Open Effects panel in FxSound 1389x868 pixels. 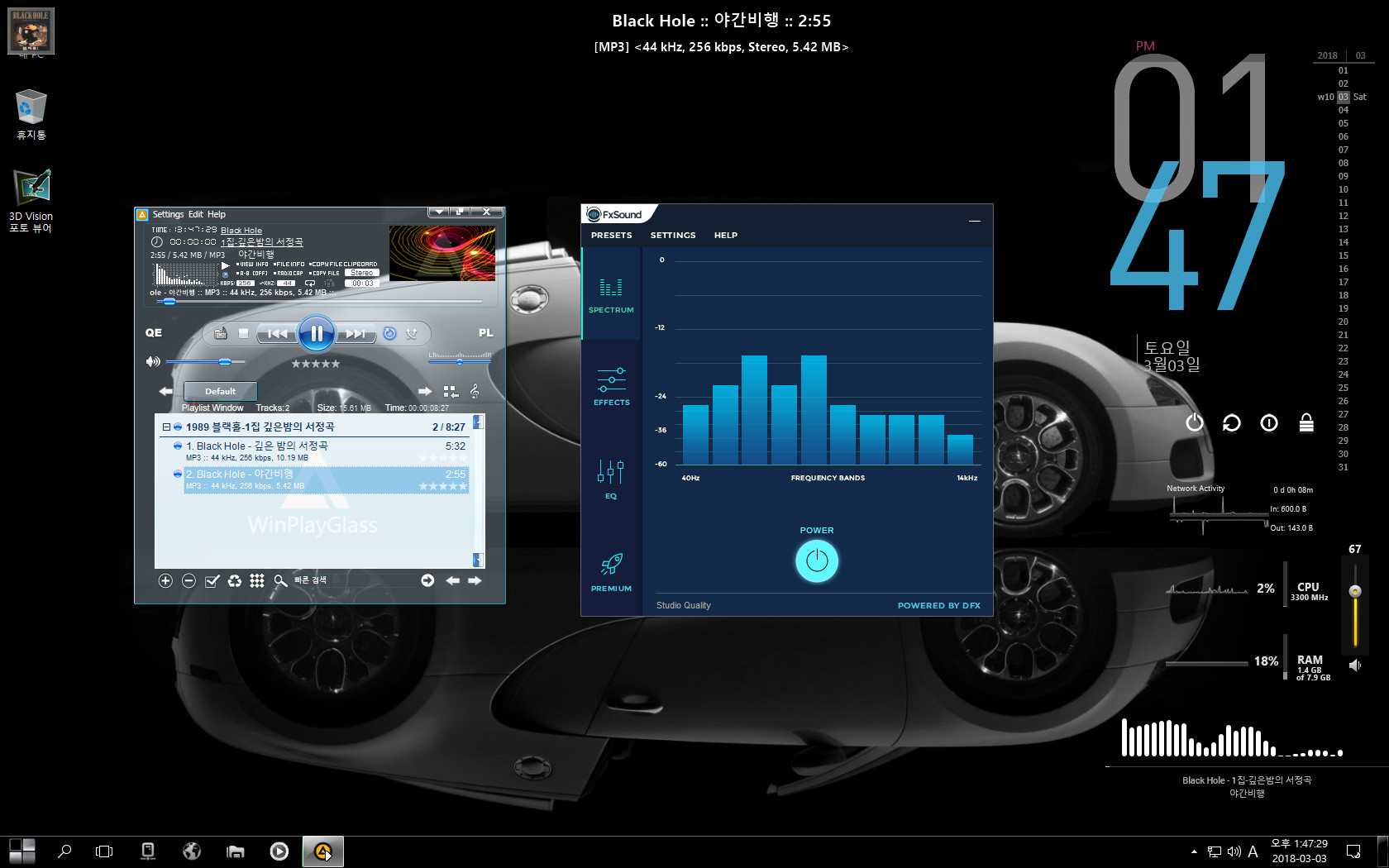pos(611,386)
